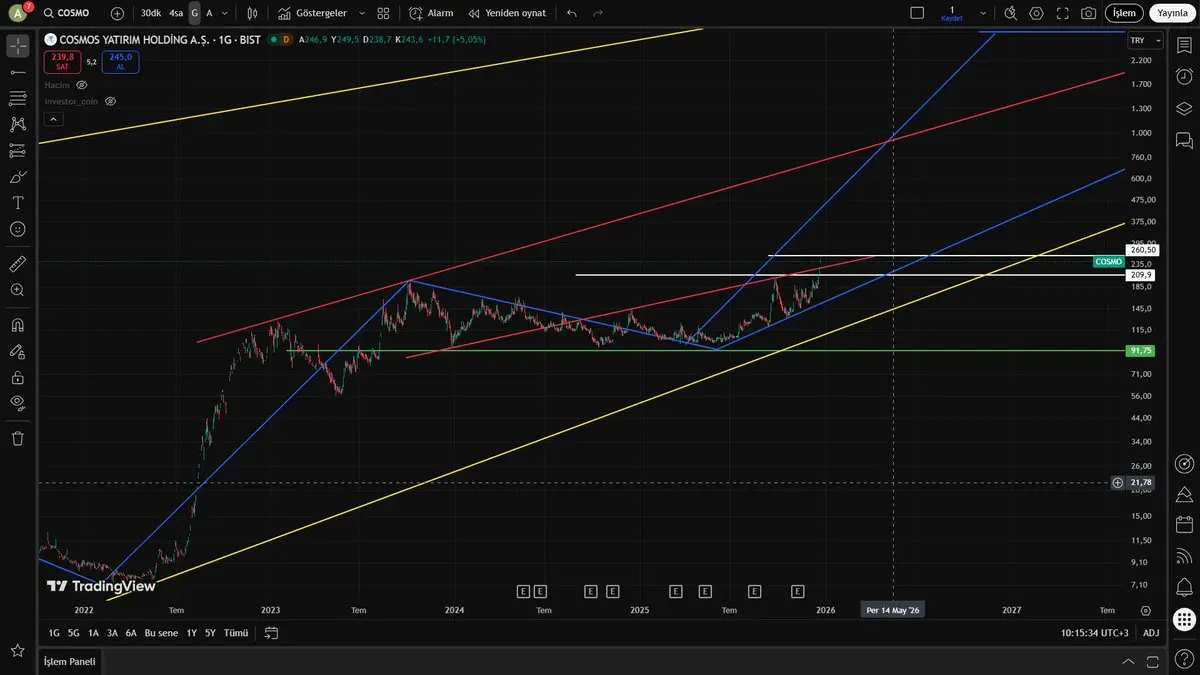
Task: Toggle hide all drawings eye icon
Action: [17, 403]
